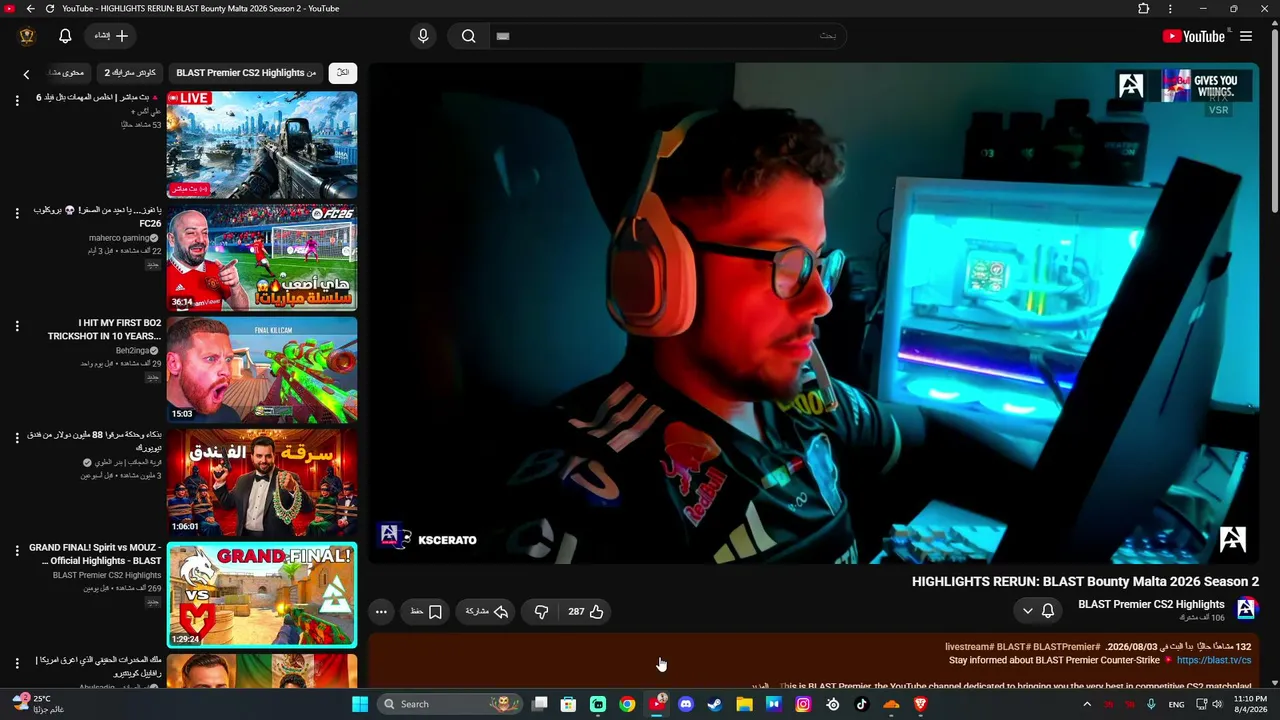Image resolution: width=1280 pixels, height=720 pixels.
Task: Open the browser extensions puzzle icon
Action: (1144, 9)
